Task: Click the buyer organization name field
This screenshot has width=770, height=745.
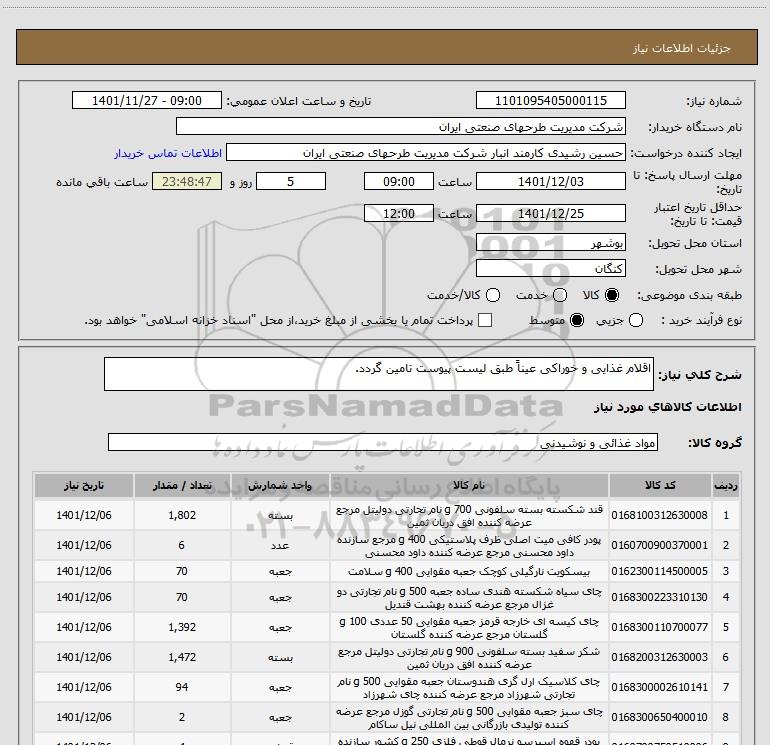Action: click(401, 127)
